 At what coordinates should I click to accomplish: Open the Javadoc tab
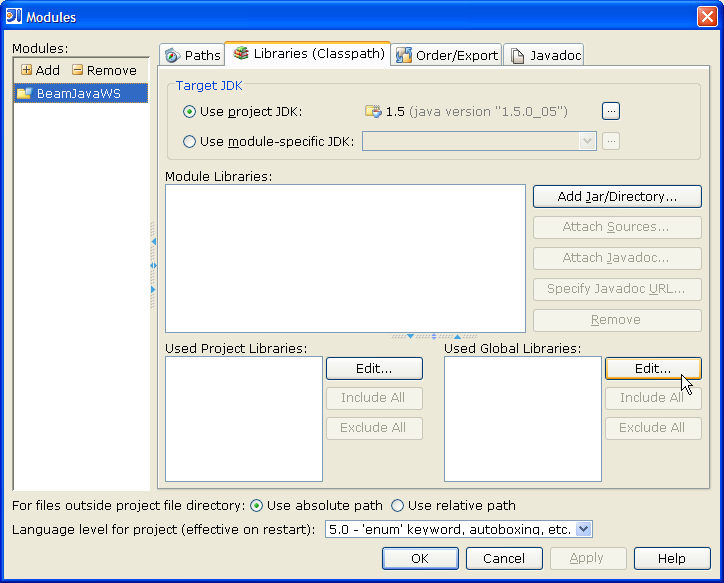pos(544,55)
